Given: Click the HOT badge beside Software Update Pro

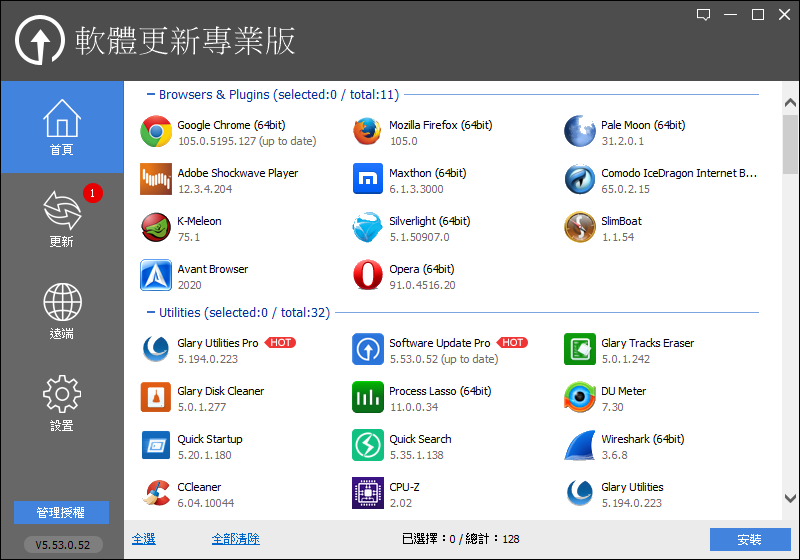Looking at the screenshot, I should coord(512,343).
